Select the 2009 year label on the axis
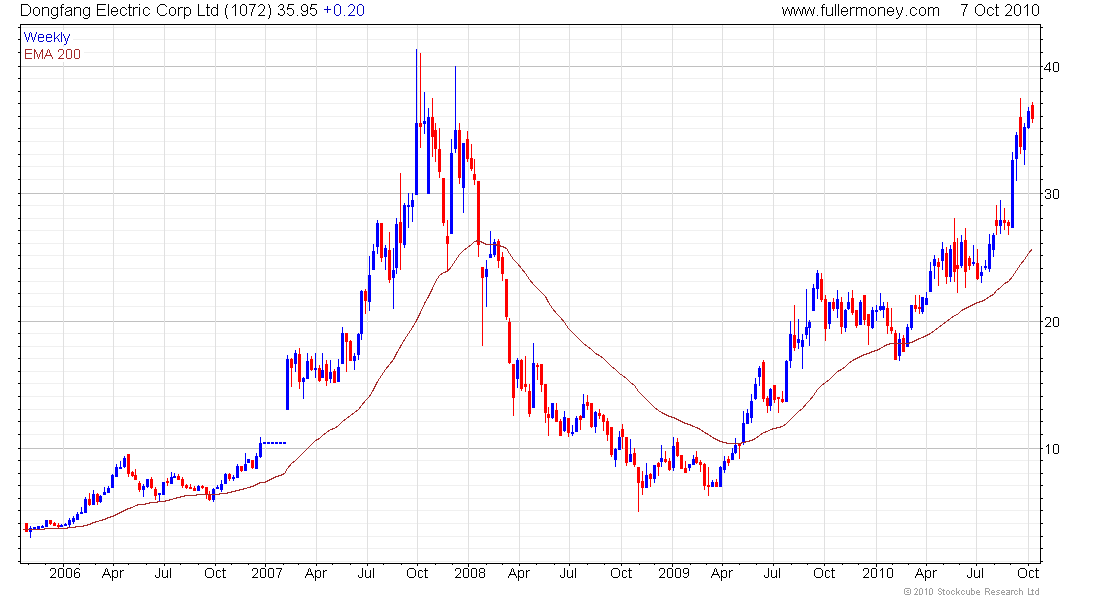This screenshot has height=600, width=1100. coord(673,573)
